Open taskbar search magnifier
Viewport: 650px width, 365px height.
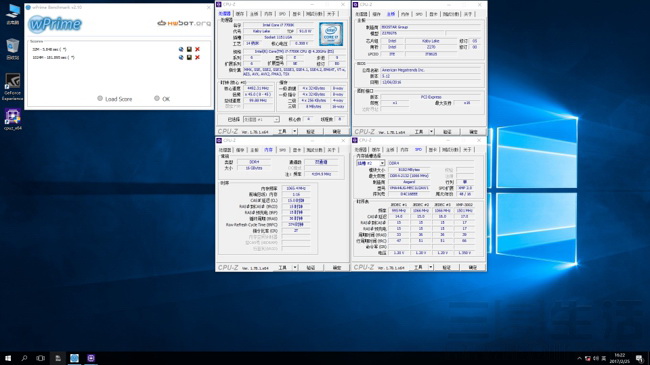[x=24, y=358]
